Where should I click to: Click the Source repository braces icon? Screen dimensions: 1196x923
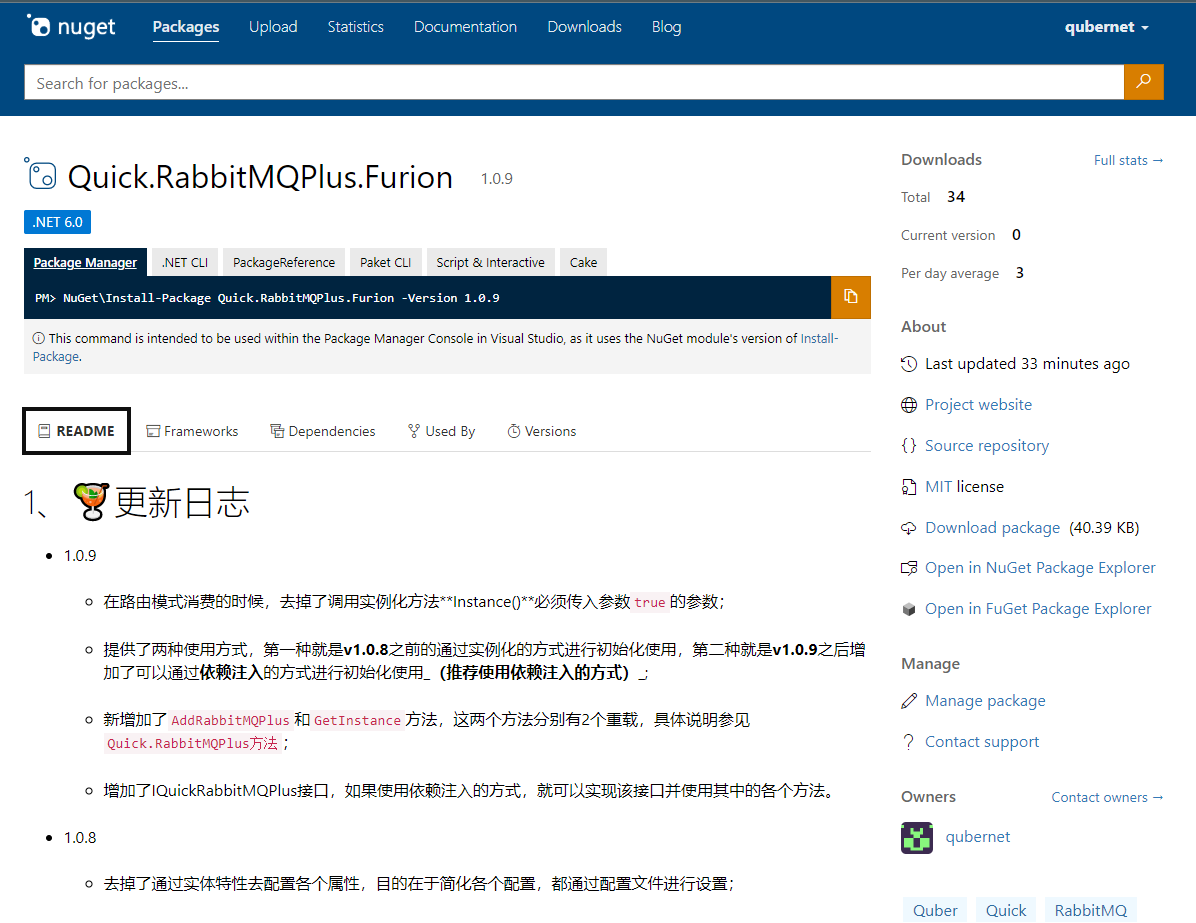[x=910, y=445]
